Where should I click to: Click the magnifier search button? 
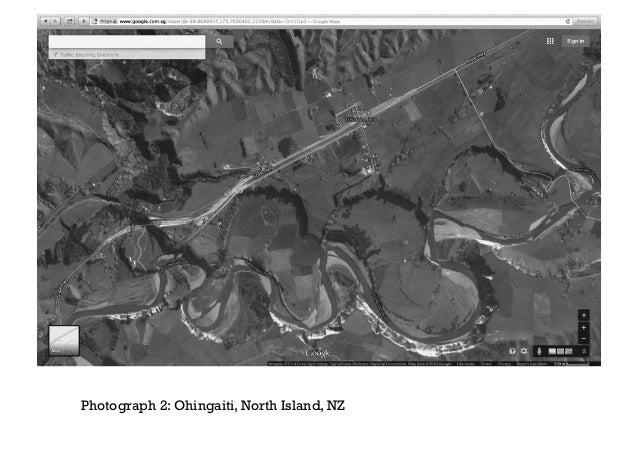coord(219,42)
